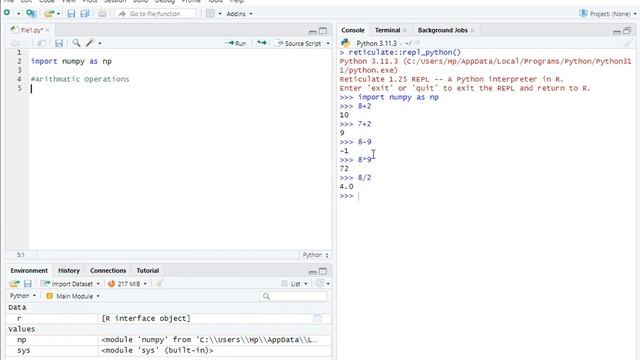Click the environment refresh options icon

(320, 283)
